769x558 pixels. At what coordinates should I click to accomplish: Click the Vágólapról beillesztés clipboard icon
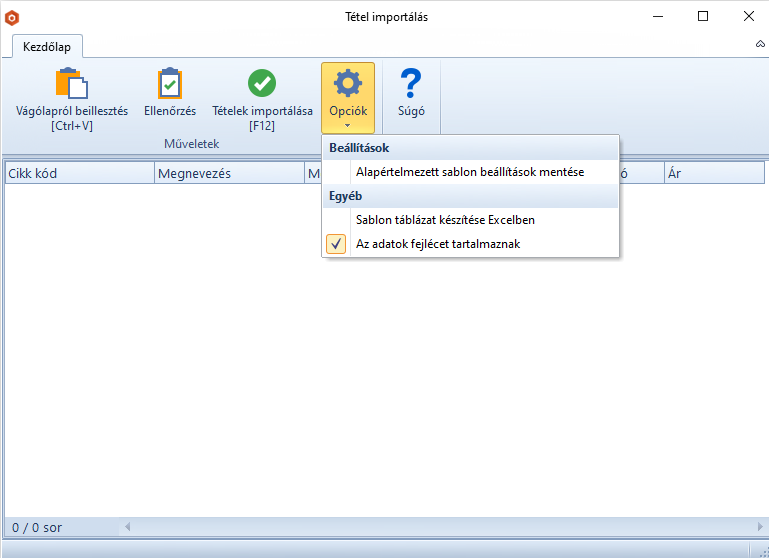[72, 84]
